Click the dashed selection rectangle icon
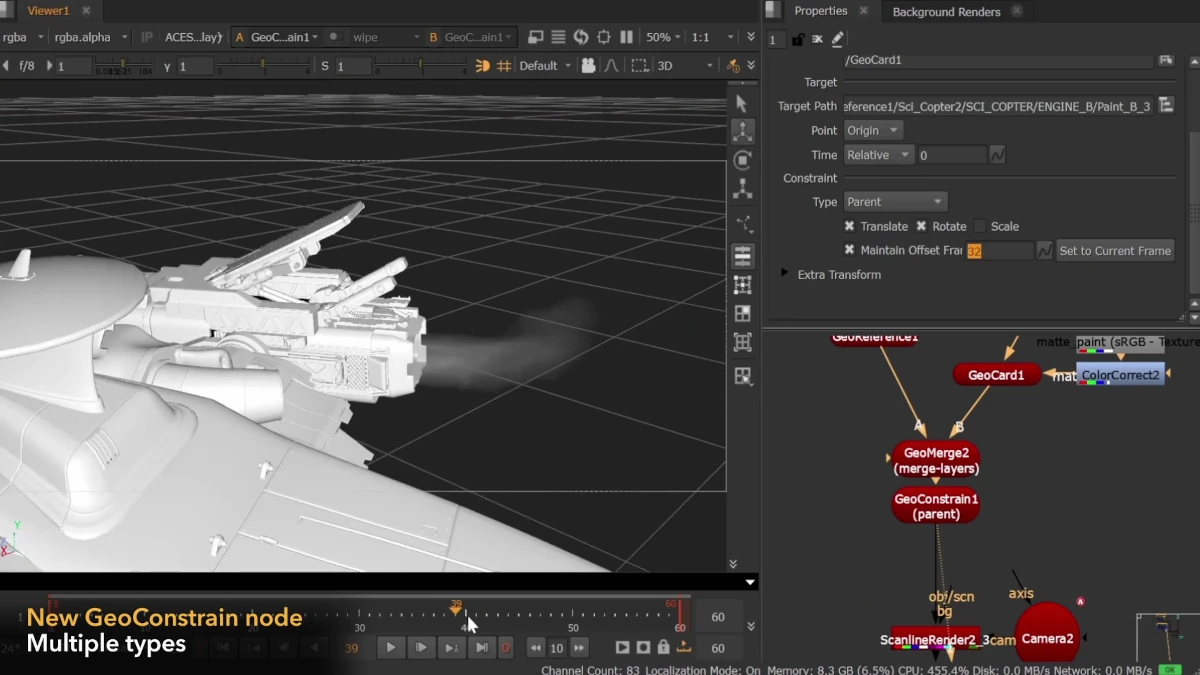Image resolution: width=1200 pixels, height=675 pixels. click(638, 66)
